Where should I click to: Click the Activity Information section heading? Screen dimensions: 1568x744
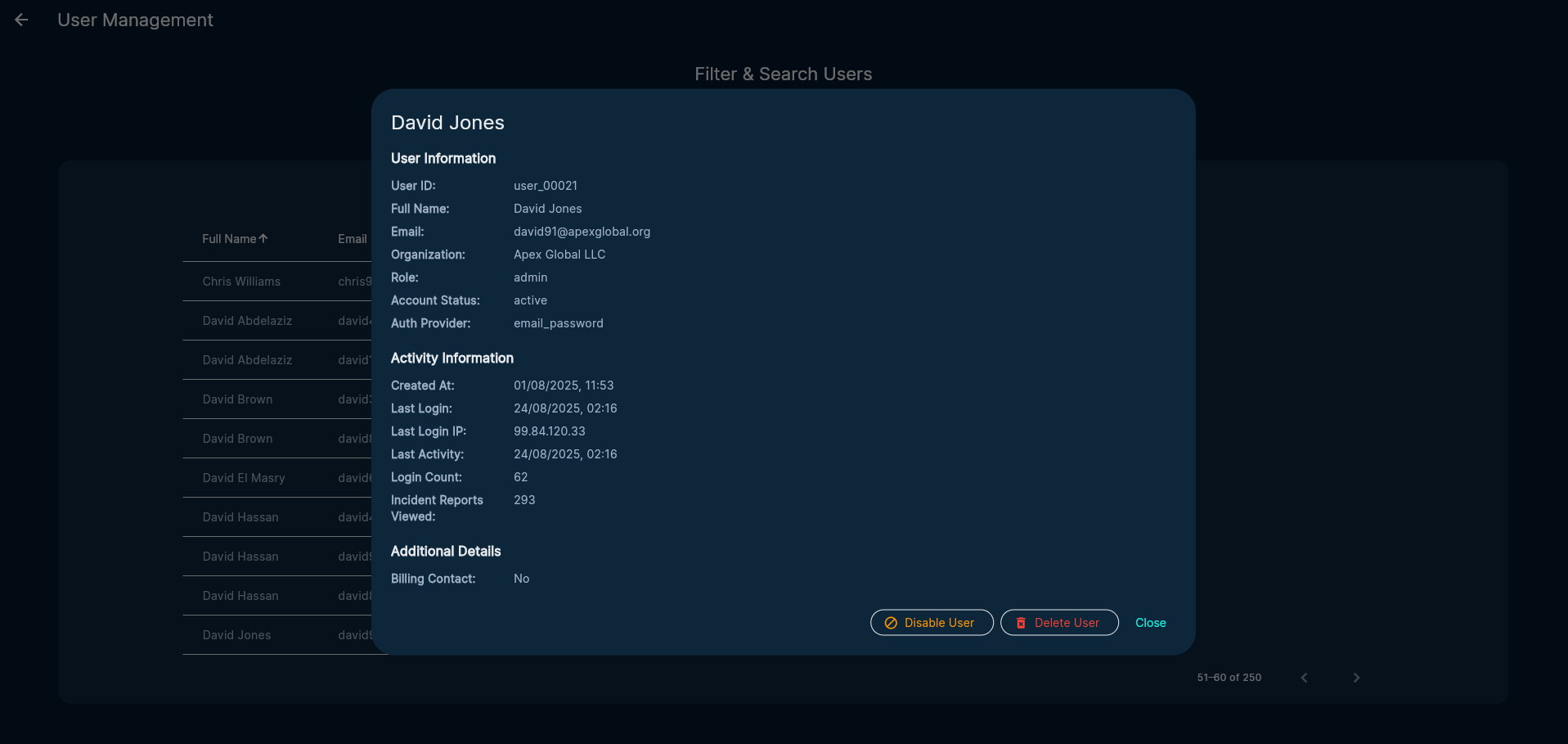click(x=452, y=358)
